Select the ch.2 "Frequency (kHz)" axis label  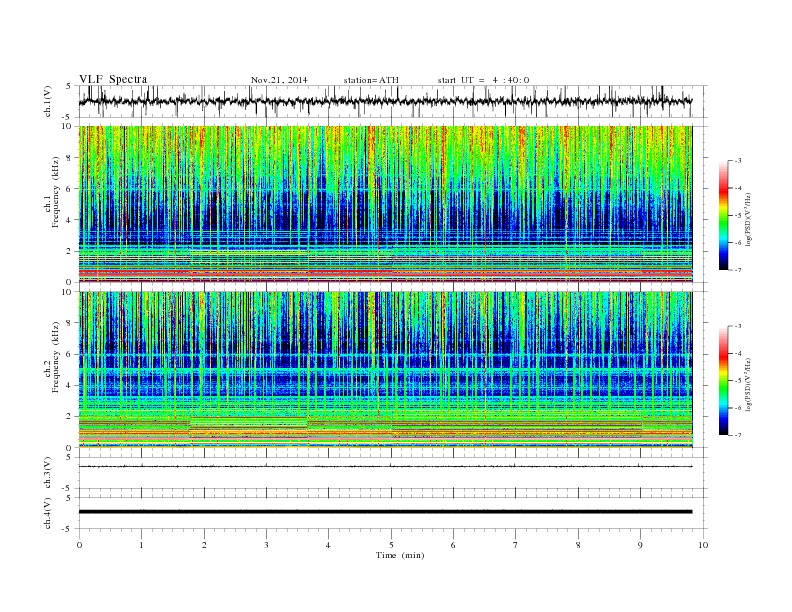[56, 358]
